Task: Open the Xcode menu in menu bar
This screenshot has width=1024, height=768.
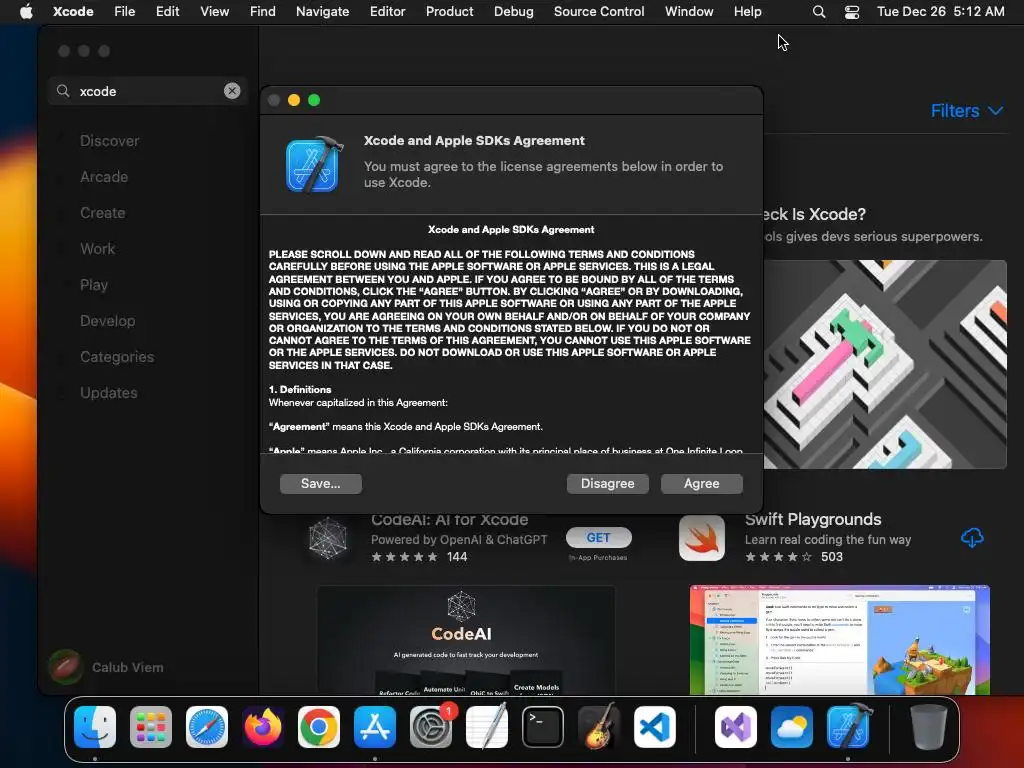Action: [x=73, y=11]
